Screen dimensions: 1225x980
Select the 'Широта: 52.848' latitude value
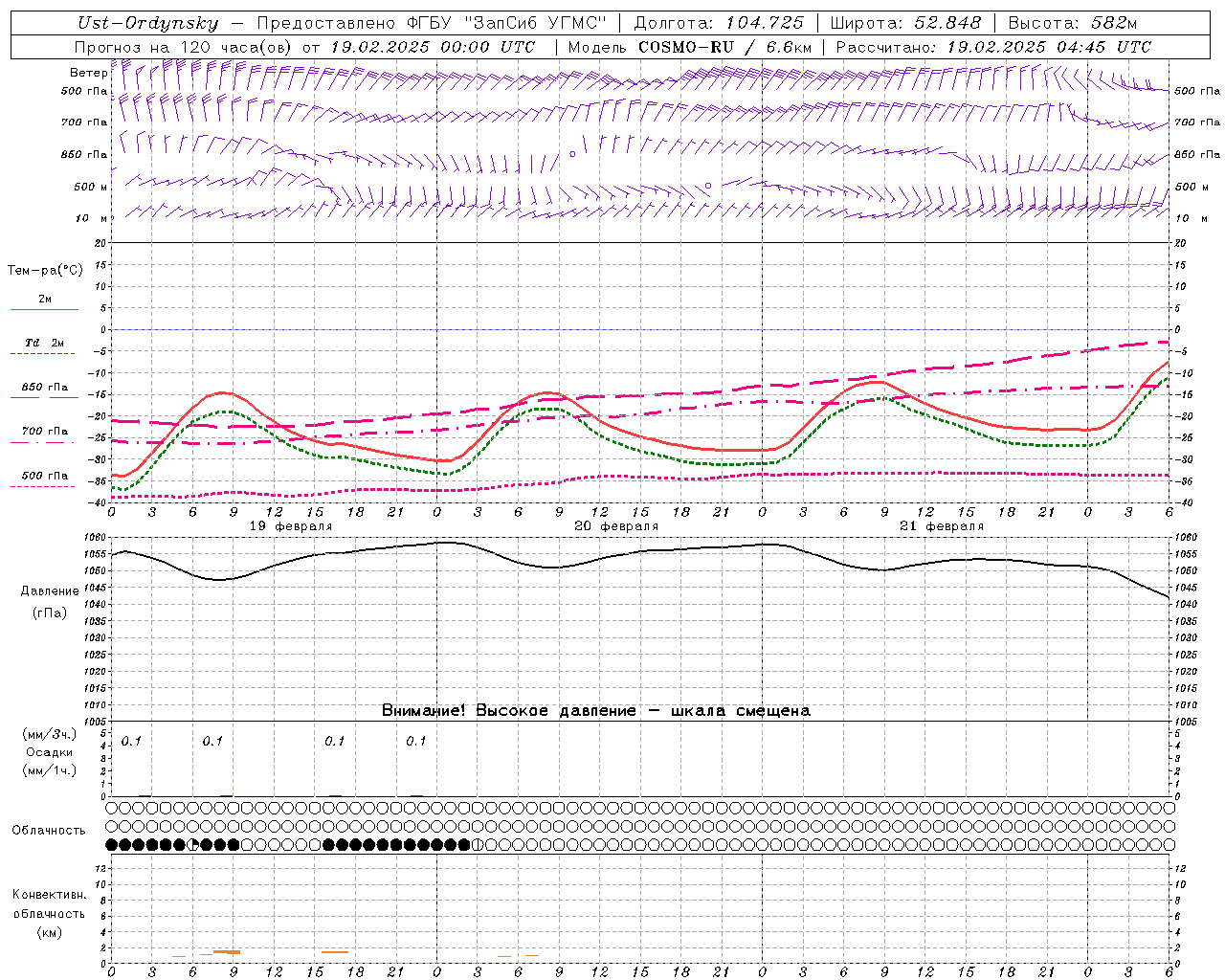(x=906, y=24)
